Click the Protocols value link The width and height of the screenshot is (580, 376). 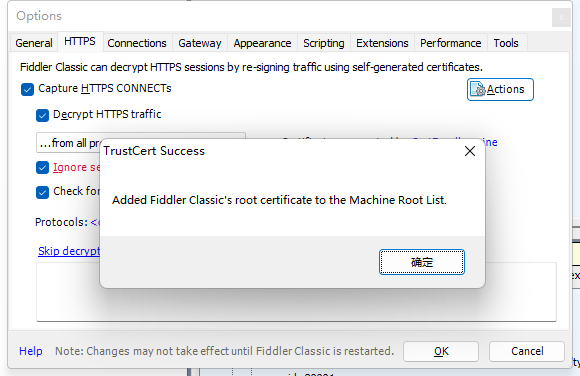tap(95, 222)
